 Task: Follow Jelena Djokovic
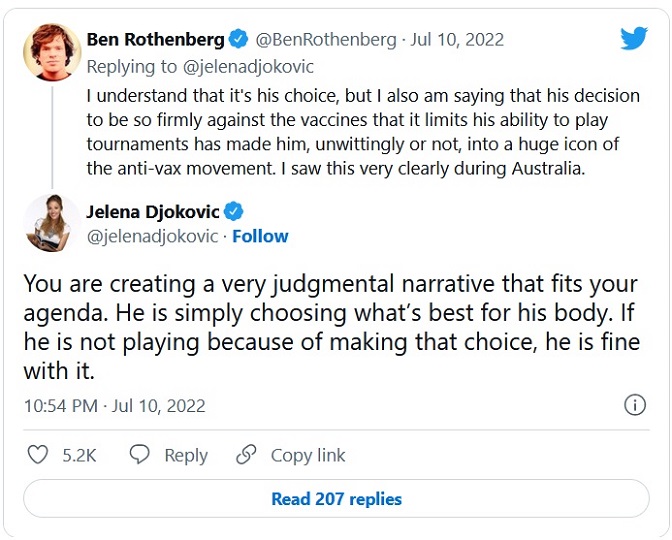pyautogui.click(x=260, y=237)
